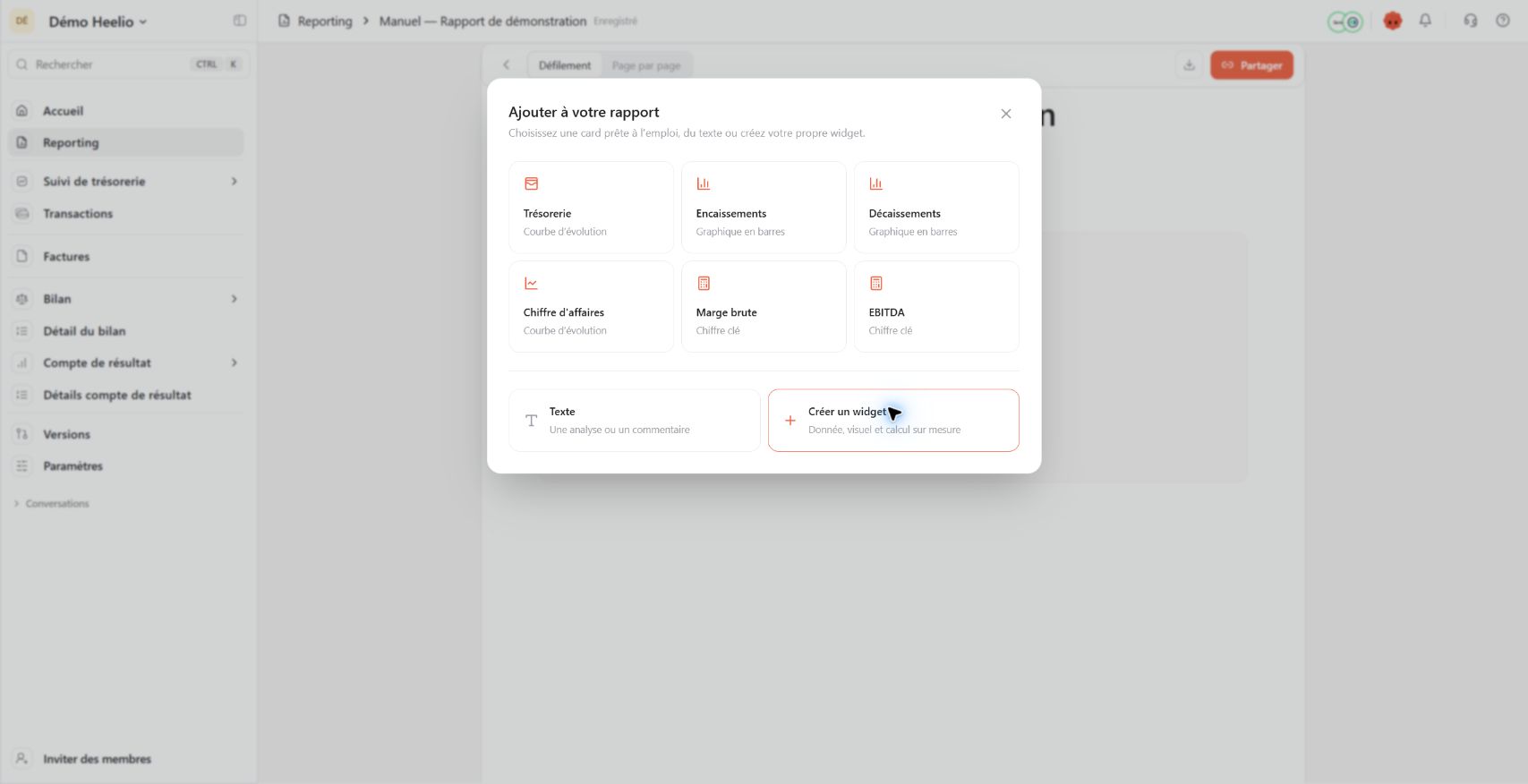The image size is (1528, 784).
Task: Expand the Bilan section chevron
Action: pyautogui.click(x=235, y=299)
